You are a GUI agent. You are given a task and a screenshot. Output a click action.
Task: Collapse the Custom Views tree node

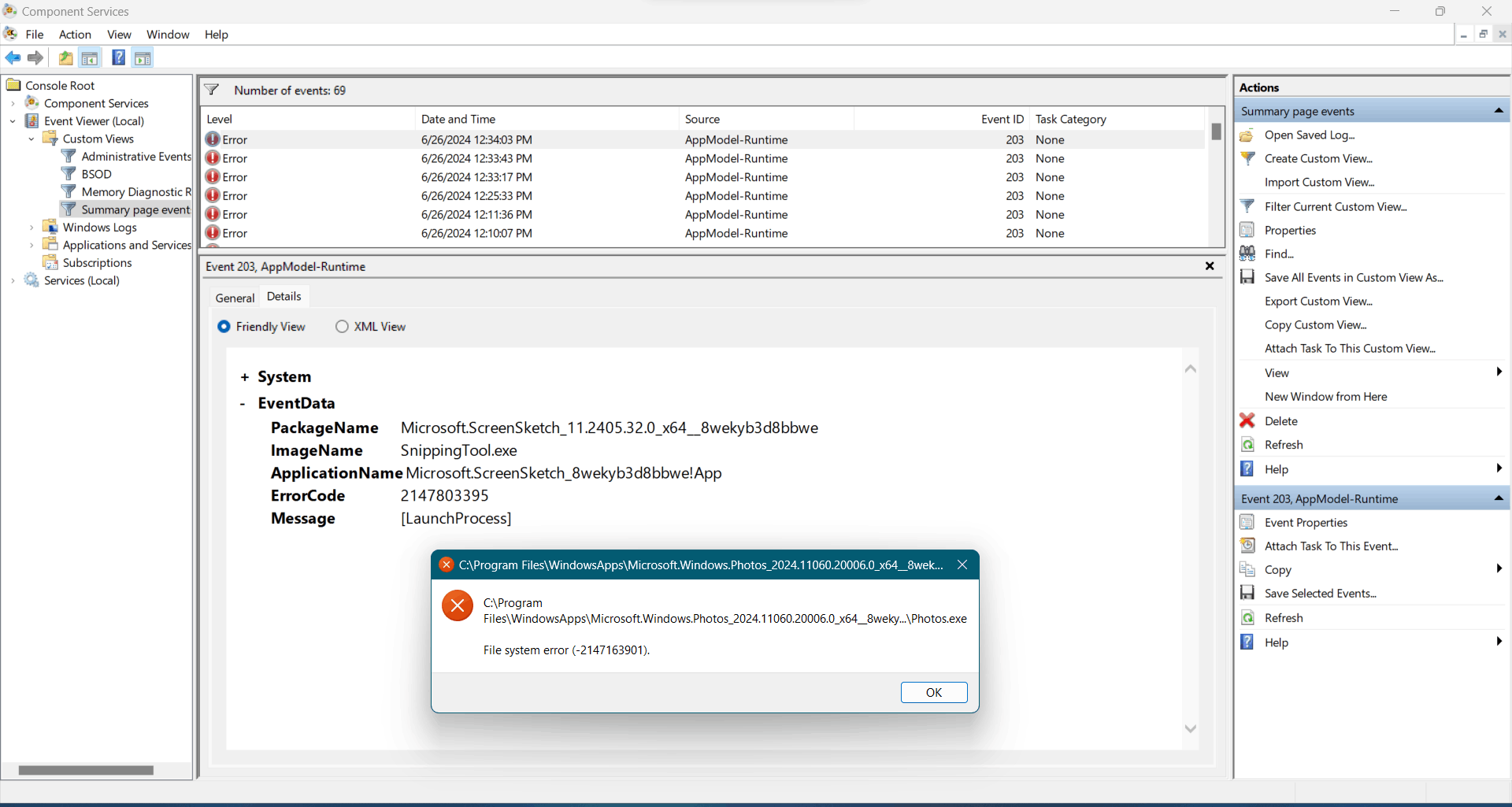pyautogui.click(x=31, y=139)
